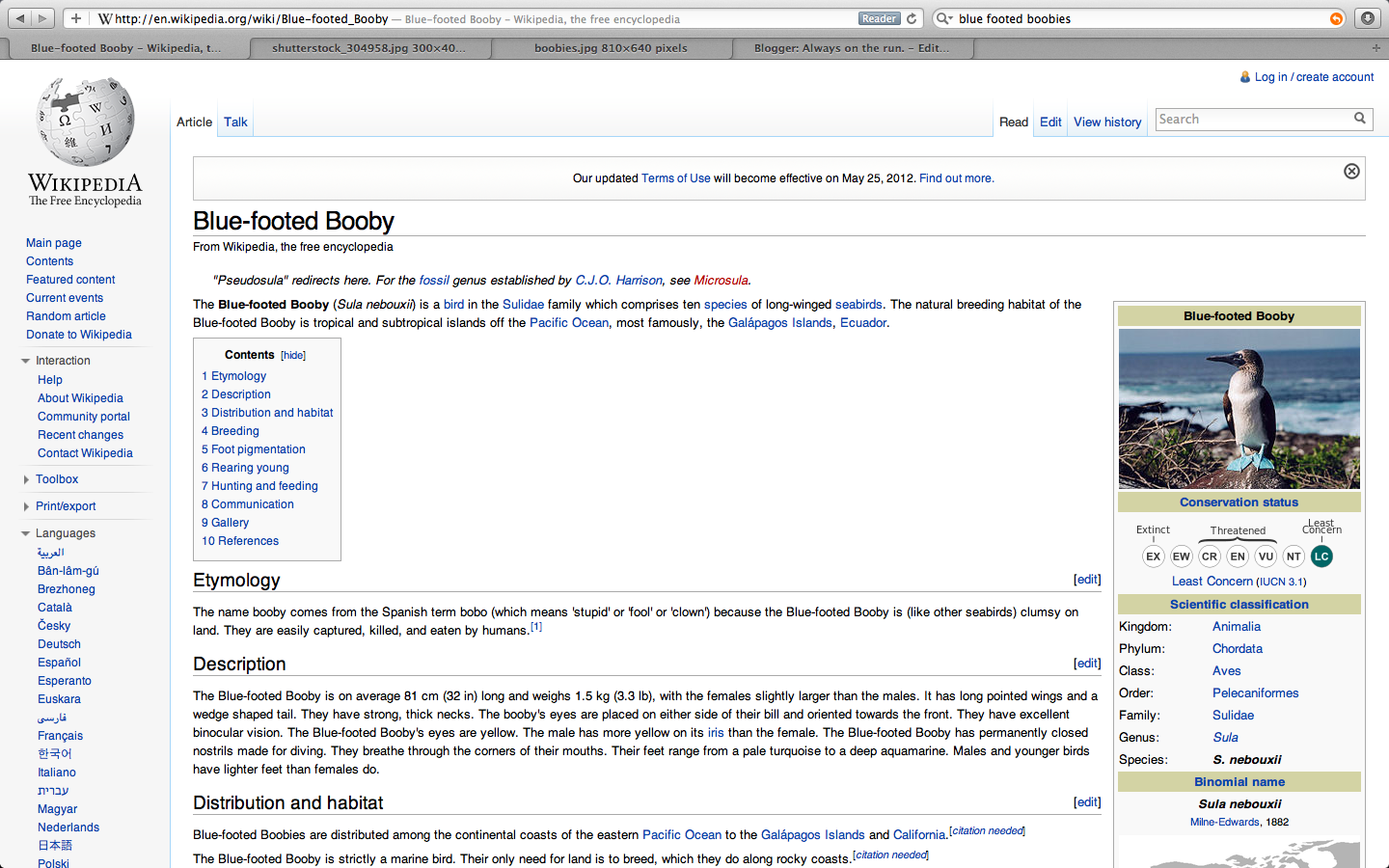Open the Edit tab
Viewport: 1389px width, 868px height.
[1050, 122]
